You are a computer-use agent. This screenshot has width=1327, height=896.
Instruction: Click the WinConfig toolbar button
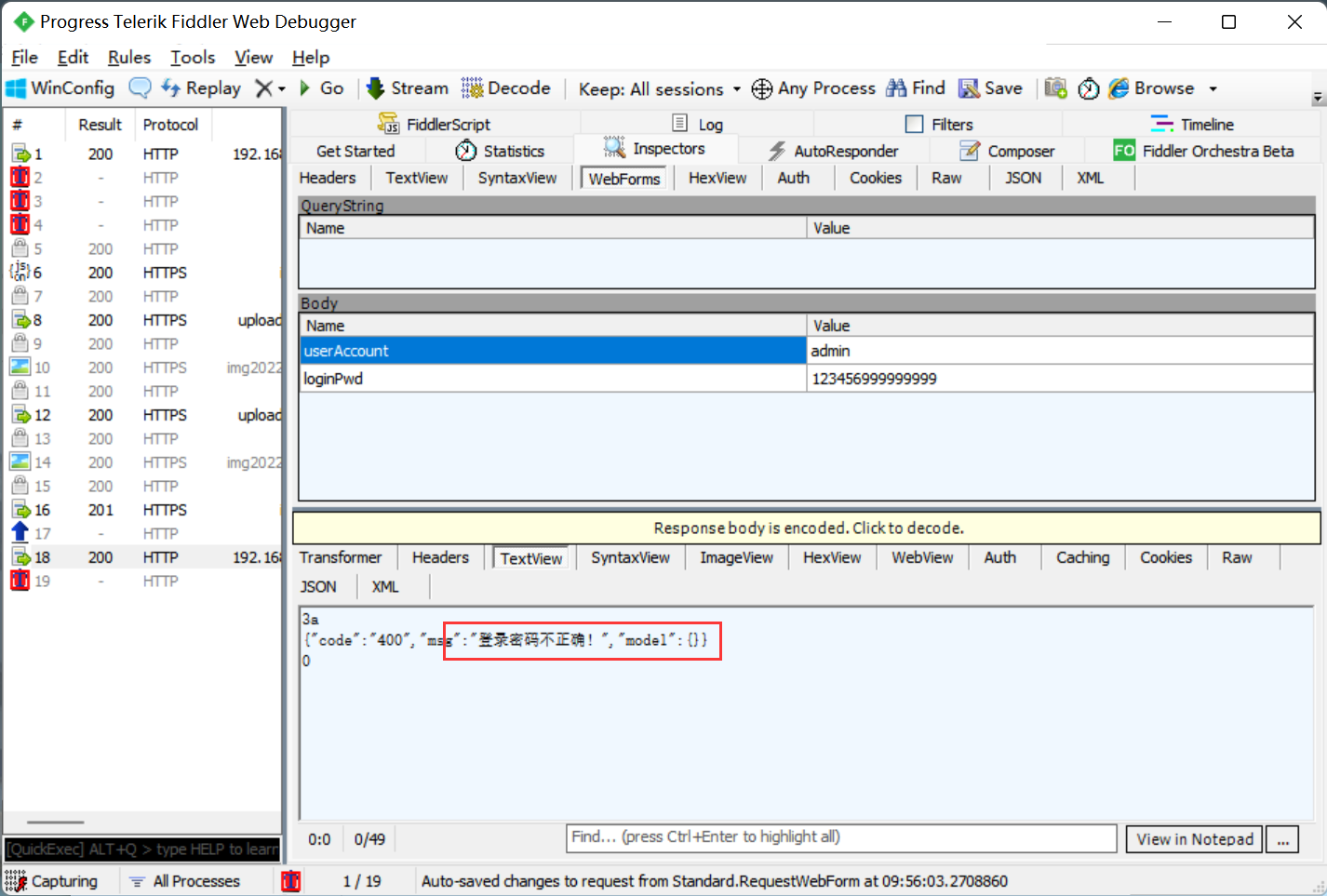[60, 88]
